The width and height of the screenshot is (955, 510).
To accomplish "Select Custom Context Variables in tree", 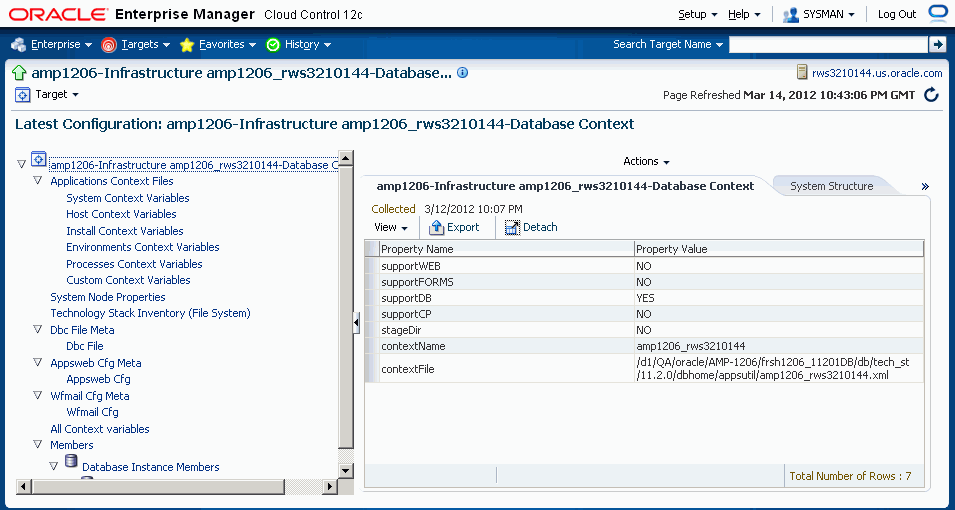I will 128,280.
